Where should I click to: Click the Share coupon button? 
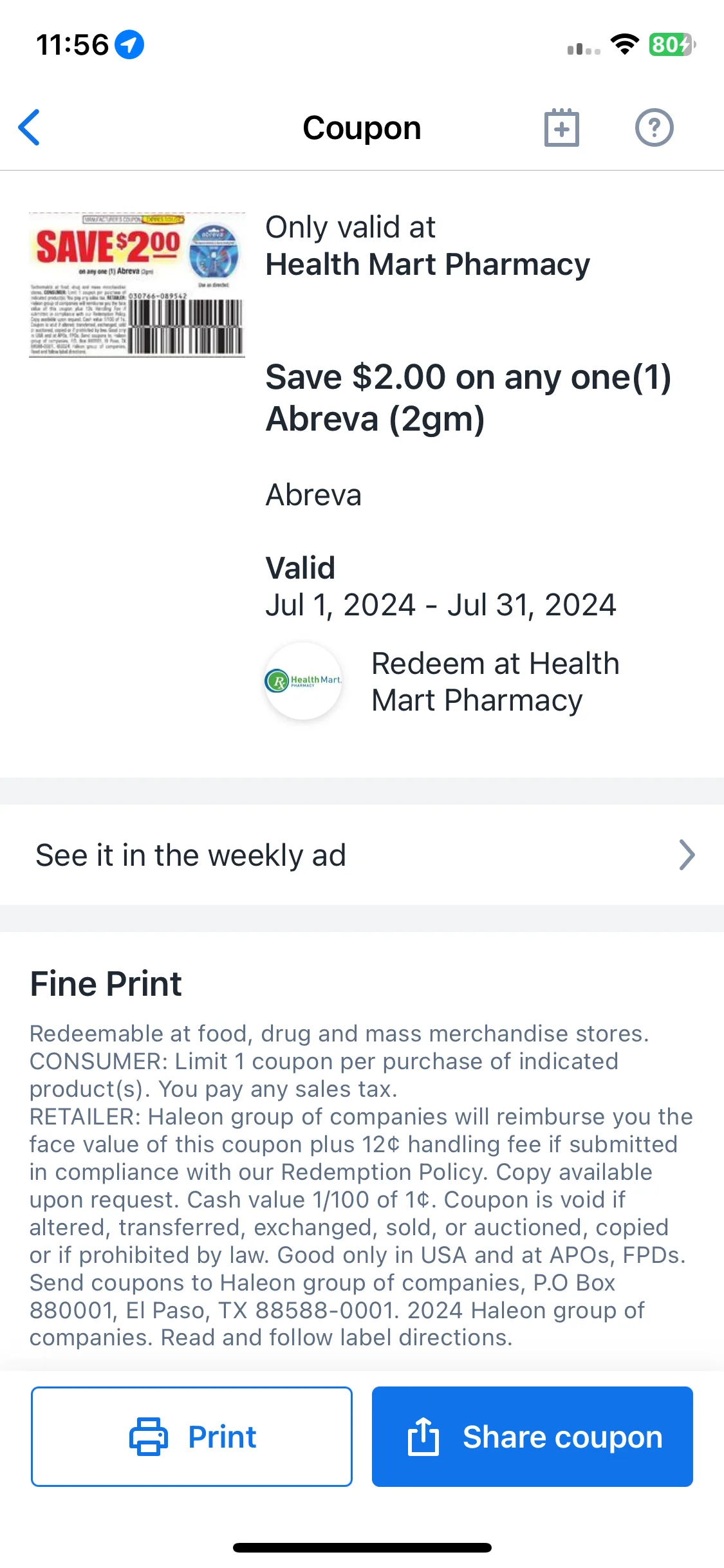(532, 1437)
